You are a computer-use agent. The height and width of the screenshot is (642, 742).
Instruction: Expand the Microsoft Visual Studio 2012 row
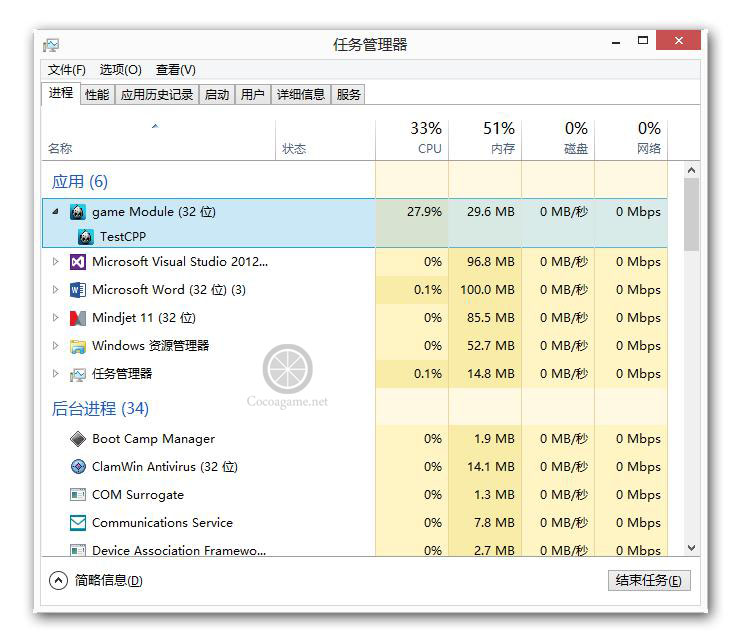click(55, 261)
